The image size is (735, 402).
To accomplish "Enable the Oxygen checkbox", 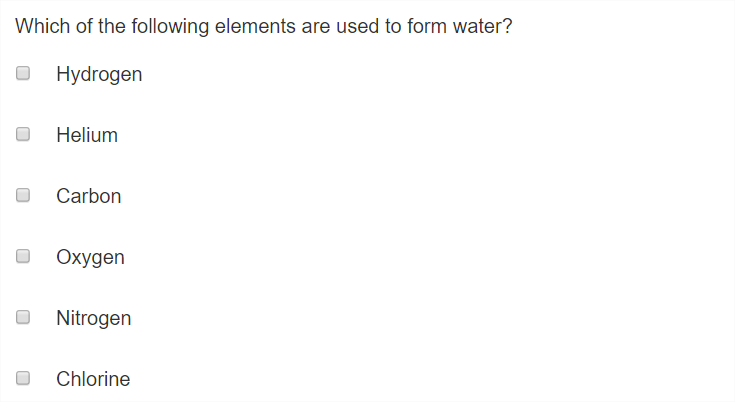I will pyautogui.click(x=23, y=256).
